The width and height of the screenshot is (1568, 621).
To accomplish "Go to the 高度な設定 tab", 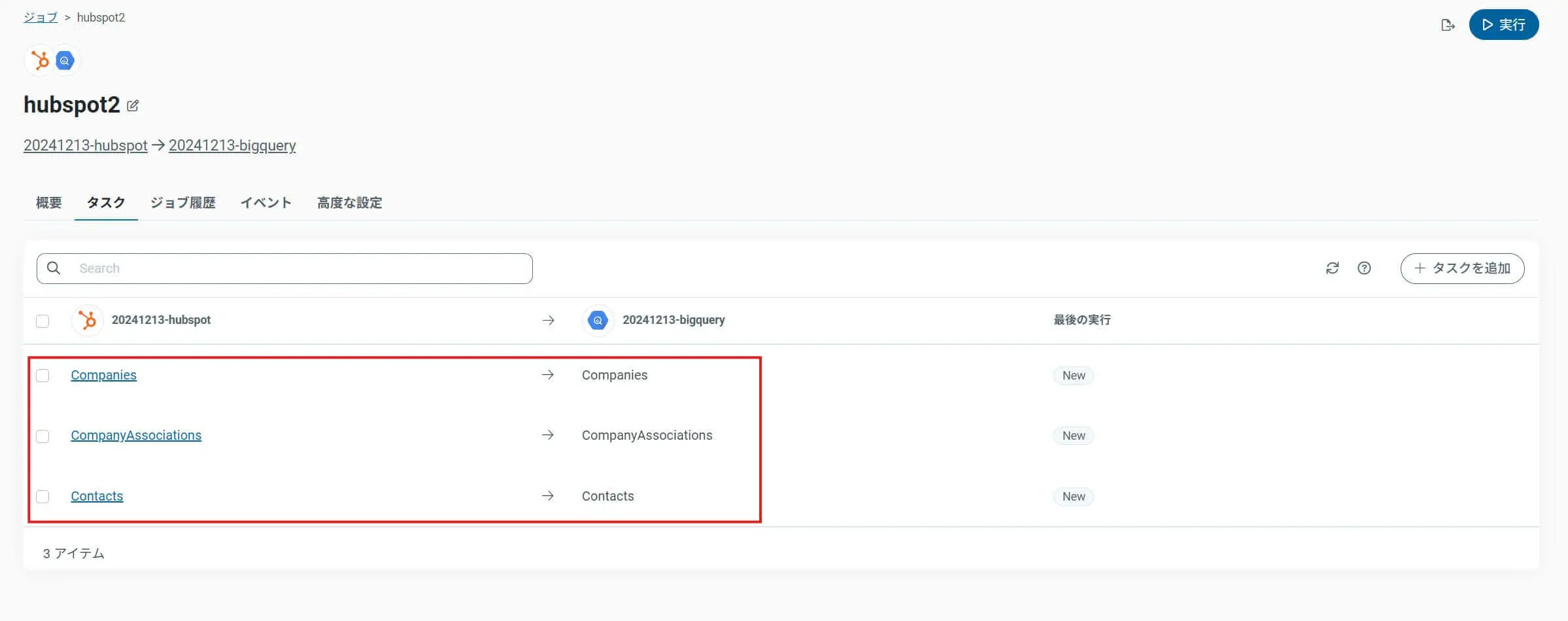I will tap(350, 203).
